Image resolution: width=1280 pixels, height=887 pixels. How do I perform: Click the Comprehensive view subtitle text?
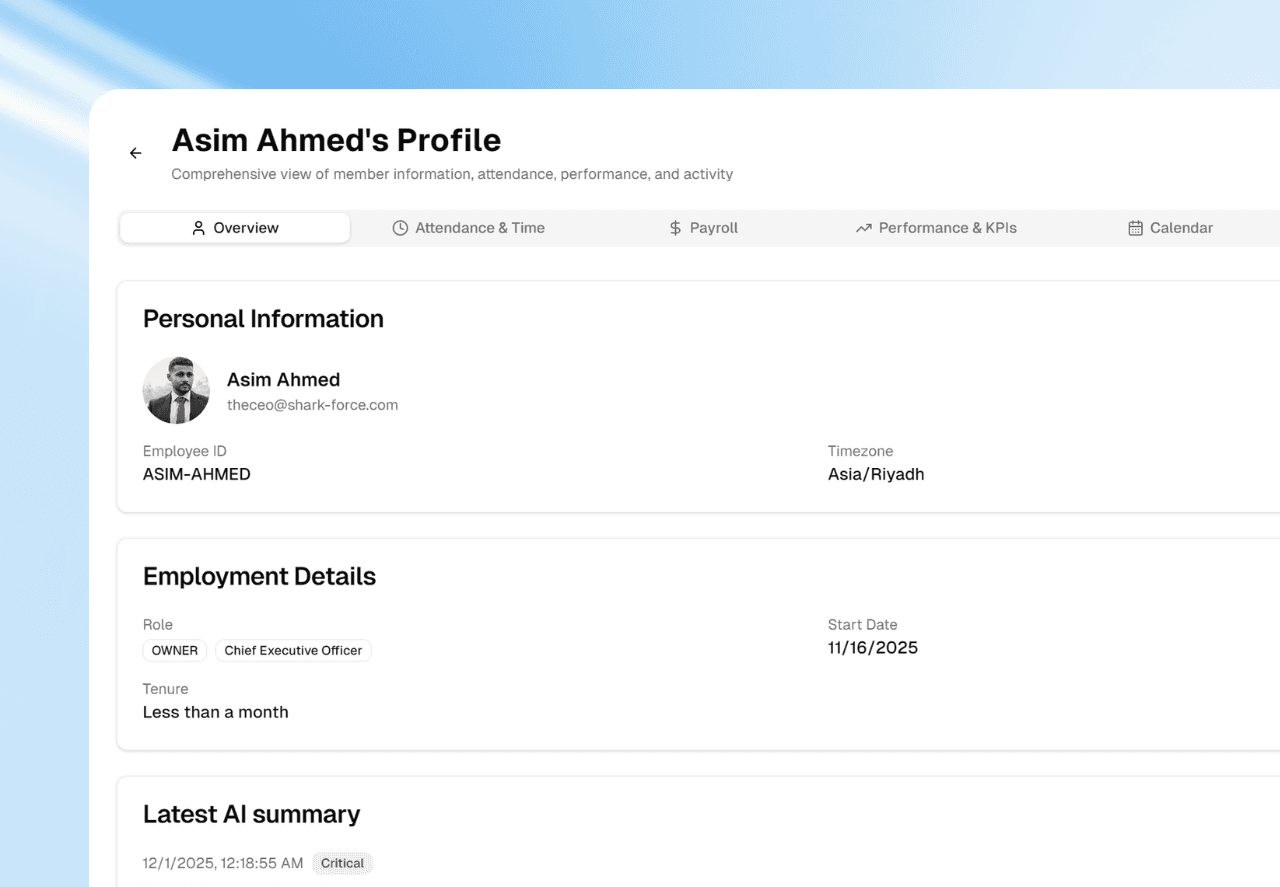coord(452,174)
